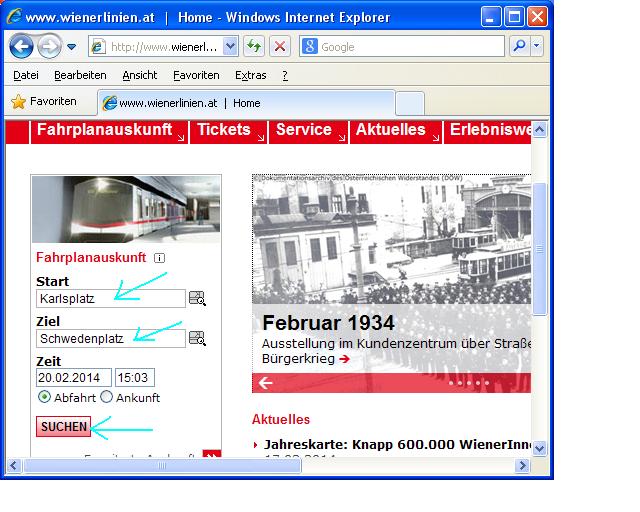Image resolution: width=640 pixels, height=512 pixels.
Task: Click the info icon beside Fahrplanauskunft
Action: coord(159,258)
